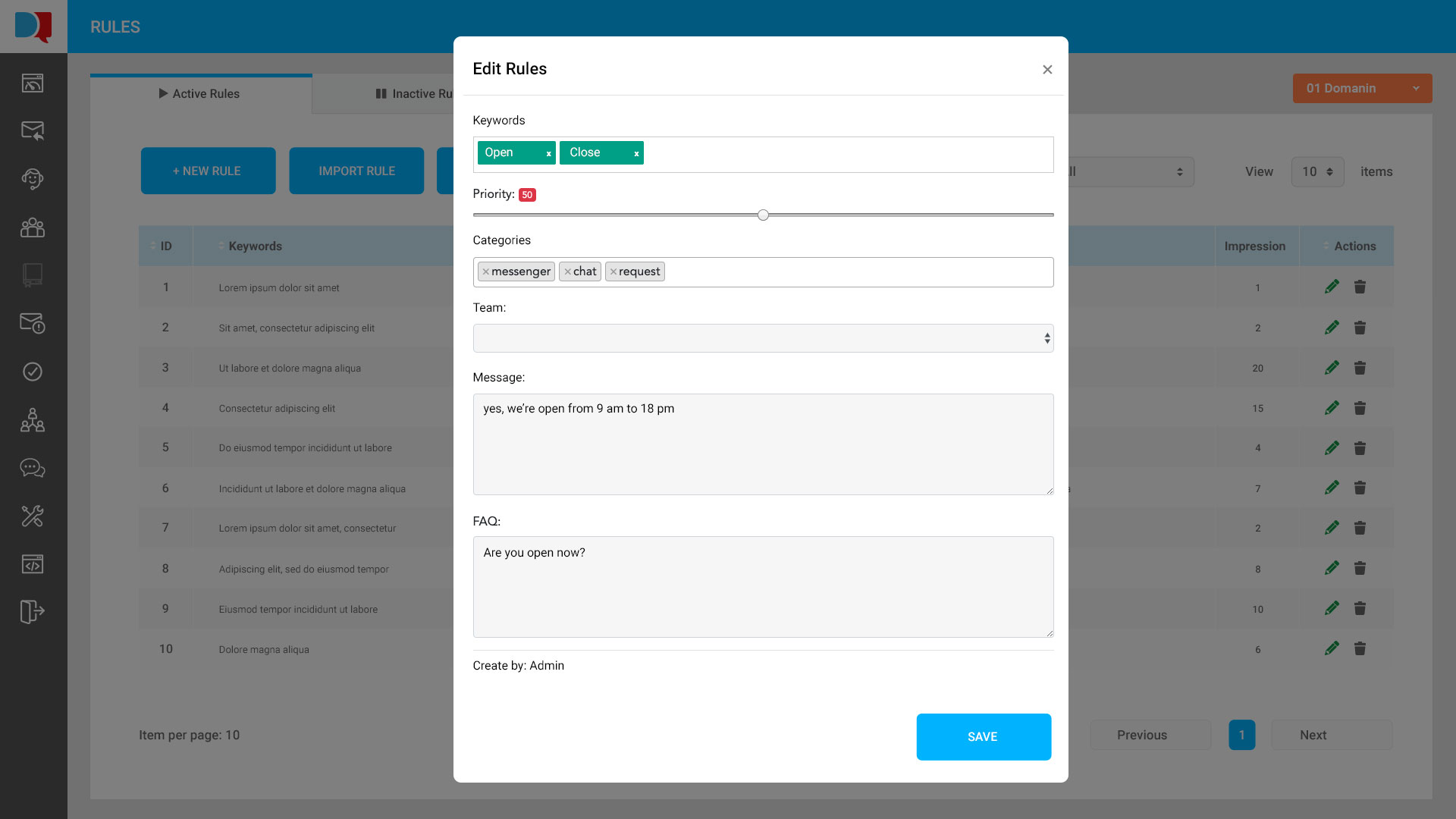Open the Team dropdown

tap(763, 338)
